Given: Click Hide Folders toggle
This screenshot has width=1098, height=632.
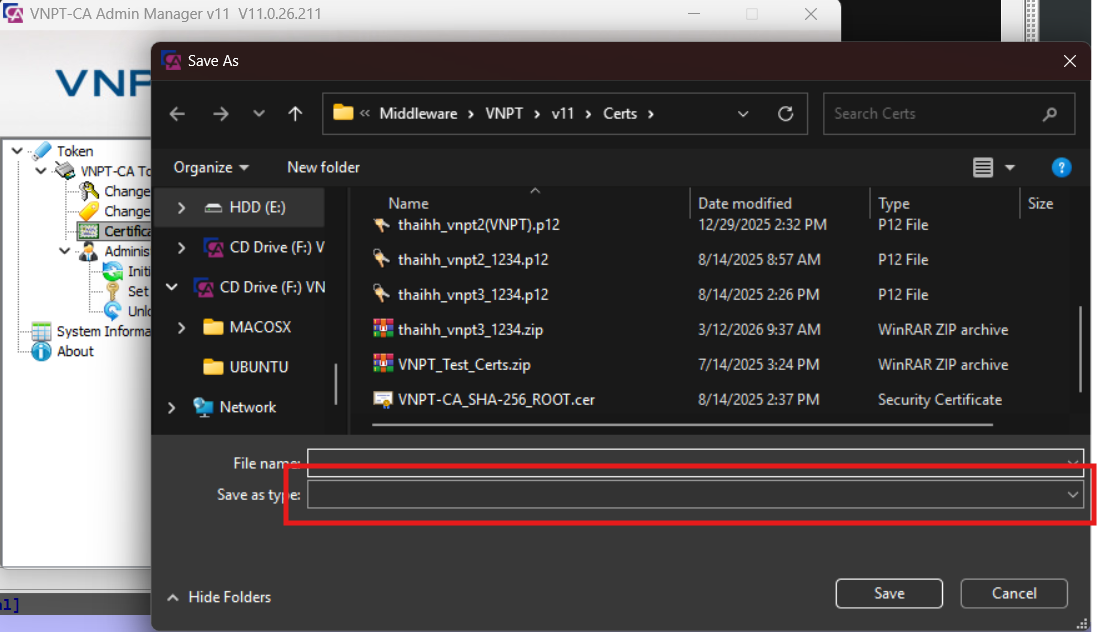Looking at the screenshot, I should [x=219, y=597].
